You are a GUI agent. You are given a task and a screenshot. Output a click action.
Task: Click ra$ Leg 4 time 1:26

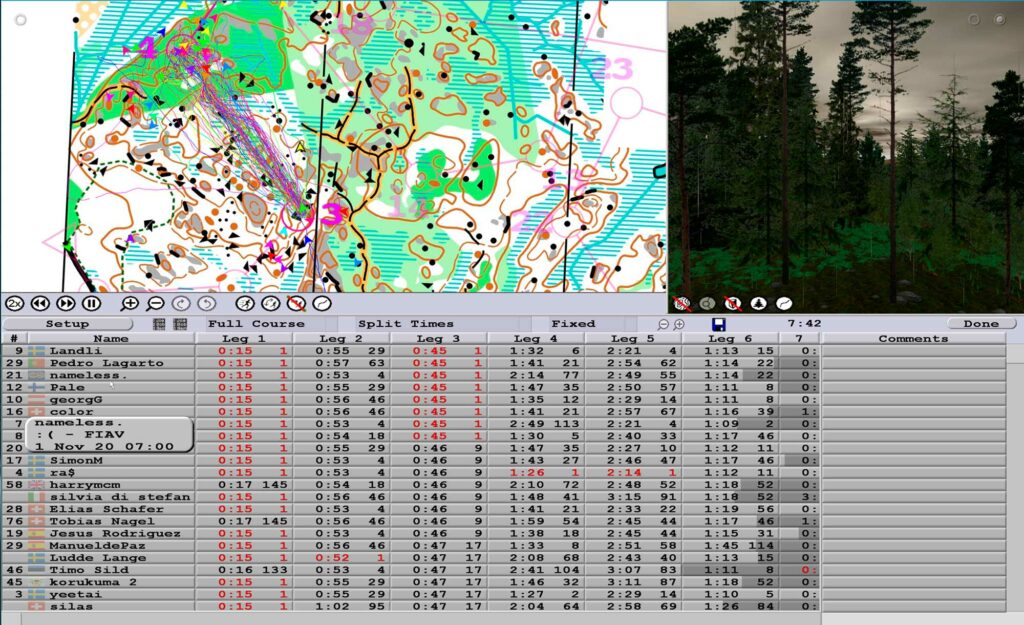(x=526, y=472)
